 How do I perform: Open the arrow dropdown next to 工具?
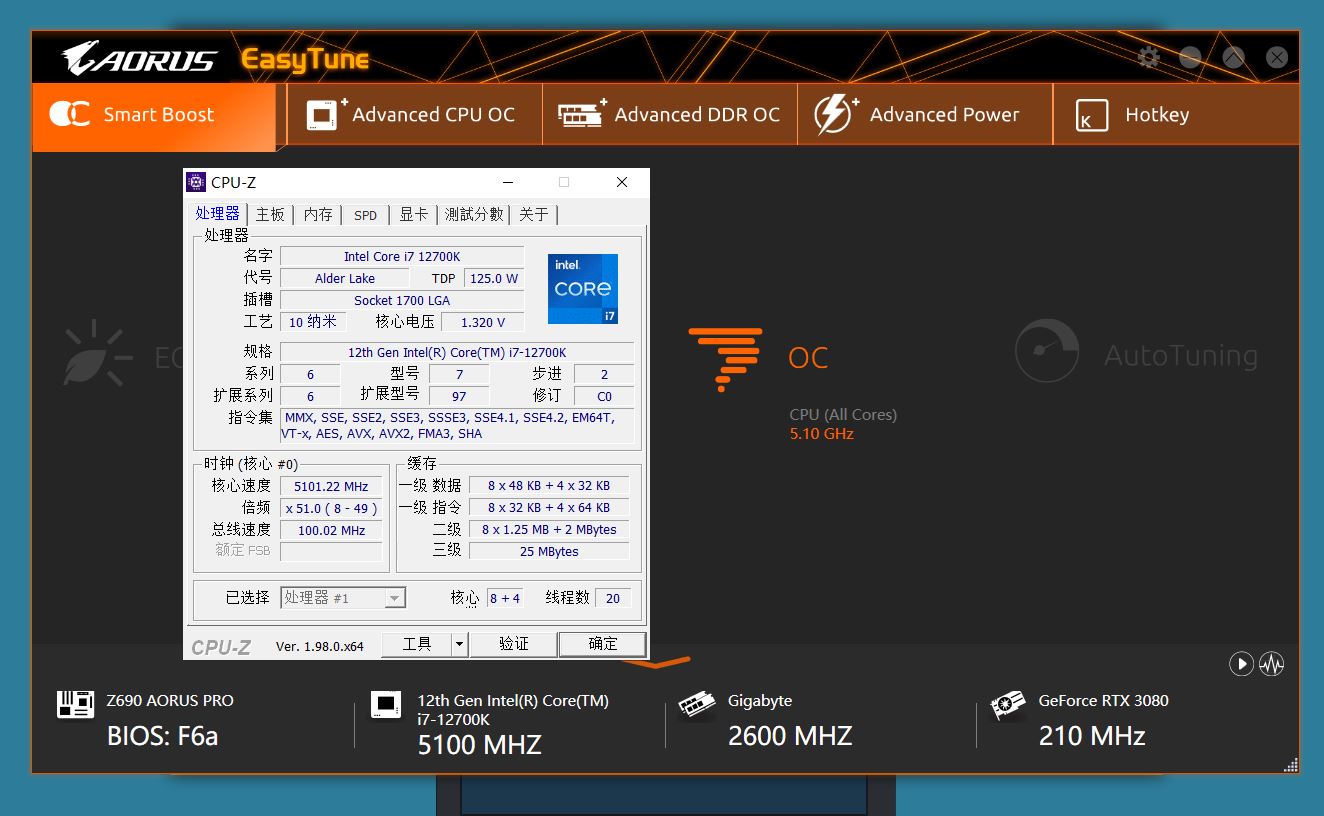(x=460, y=644)
